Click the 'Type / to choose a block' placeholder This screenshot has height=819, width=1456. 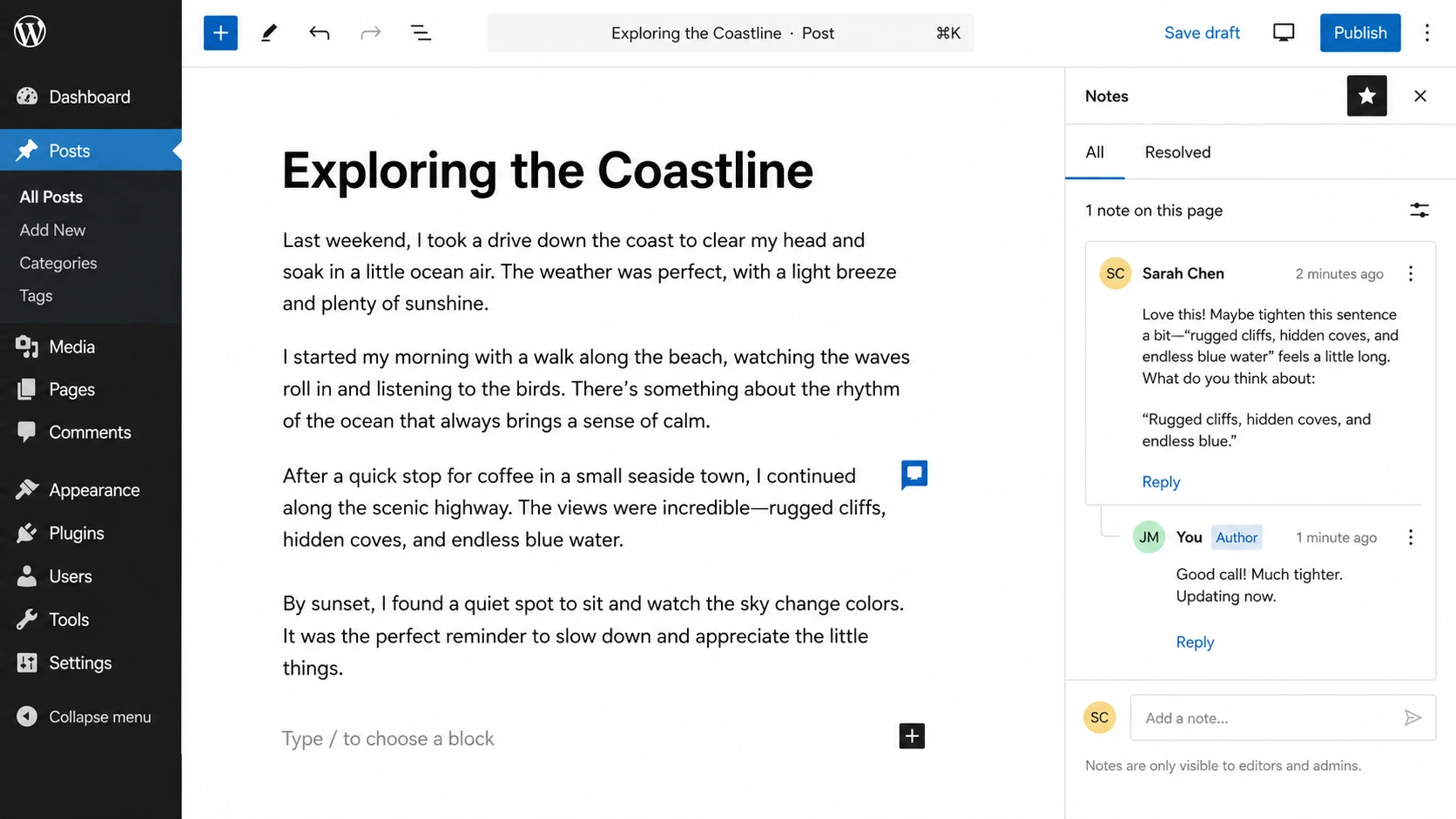[388, 739]
